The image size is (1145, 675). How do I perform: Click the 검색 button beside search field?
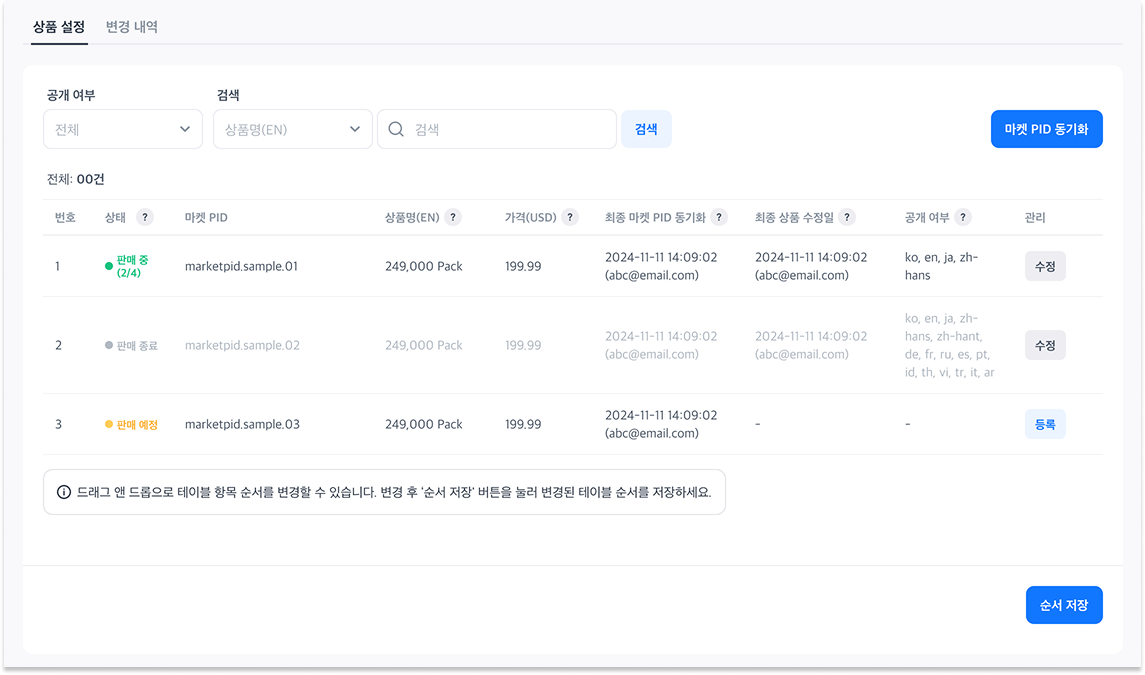[x=646, y=129]
